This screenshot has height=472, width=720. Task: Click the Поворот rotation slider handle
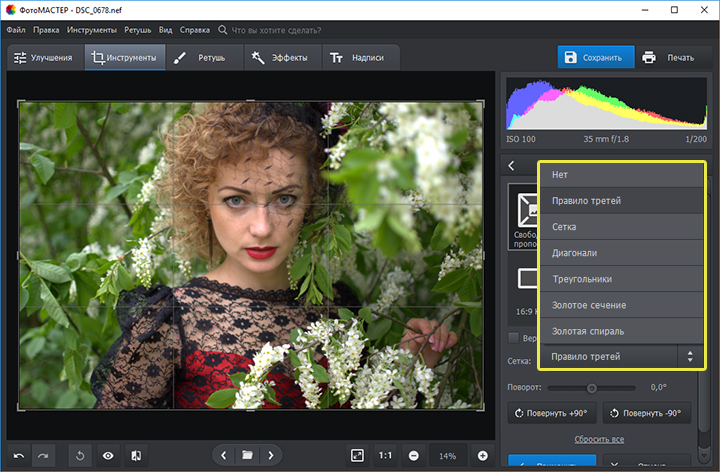592,387
